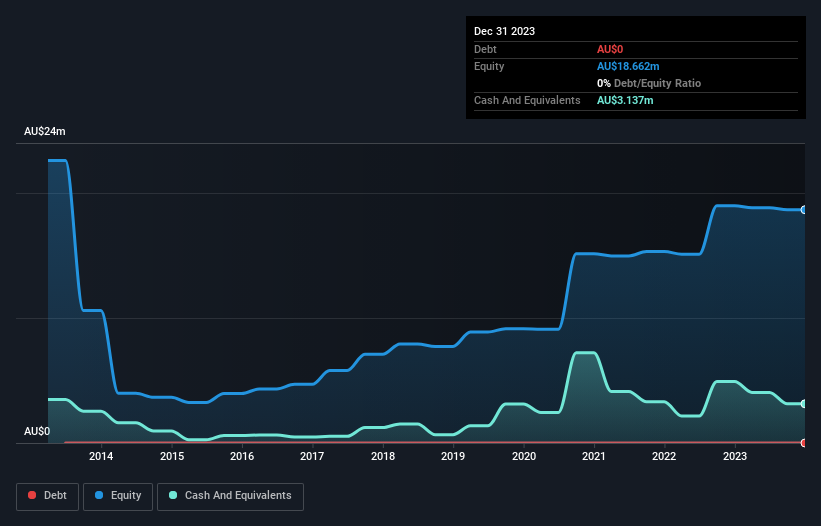Select the 2014 x-axis label
The height and width of the screenshot is (526, 821).
pos(101,456)
